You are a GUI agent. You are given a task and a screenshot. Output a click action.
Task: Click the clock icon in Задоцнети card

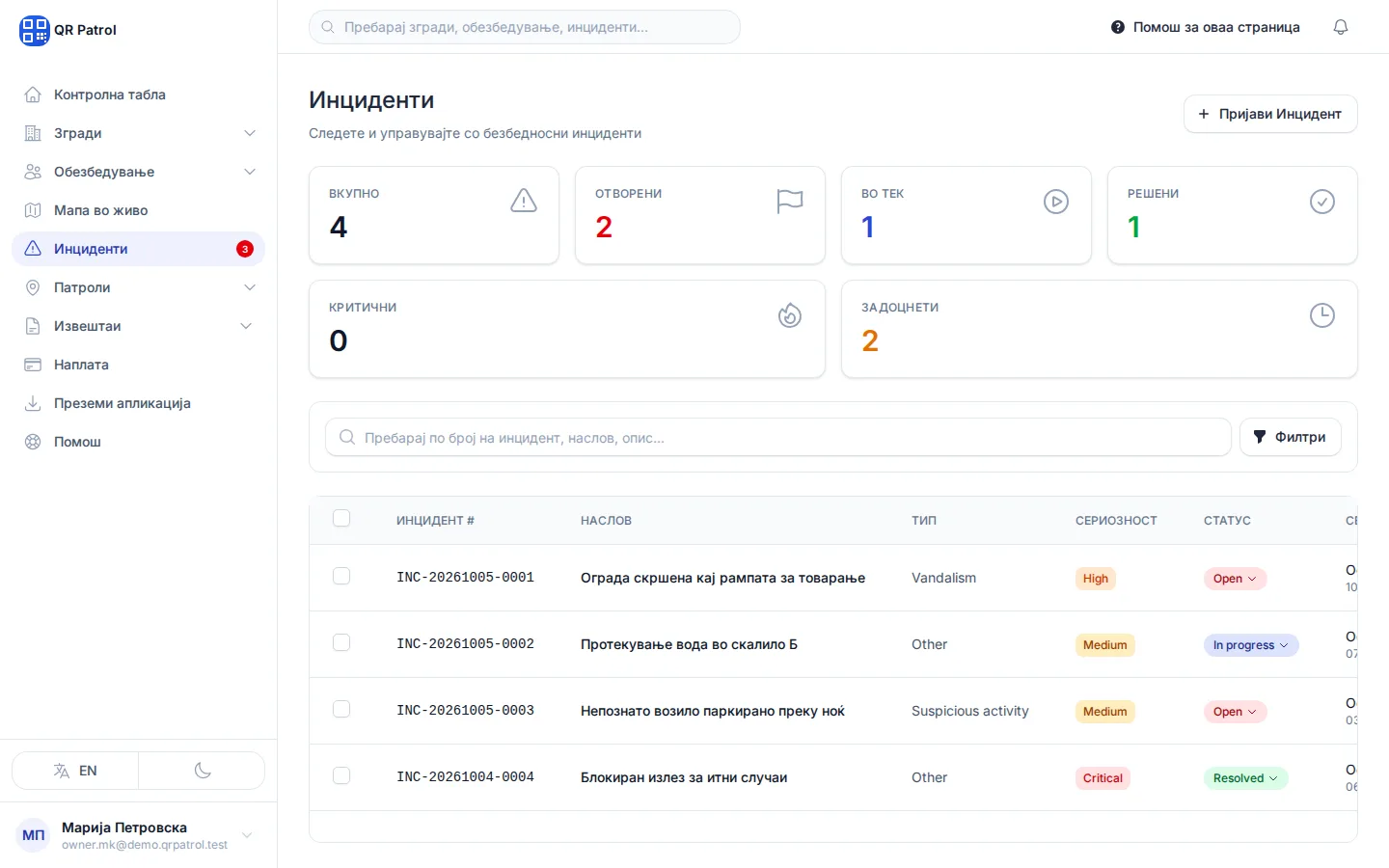(x=1322, y=315)
